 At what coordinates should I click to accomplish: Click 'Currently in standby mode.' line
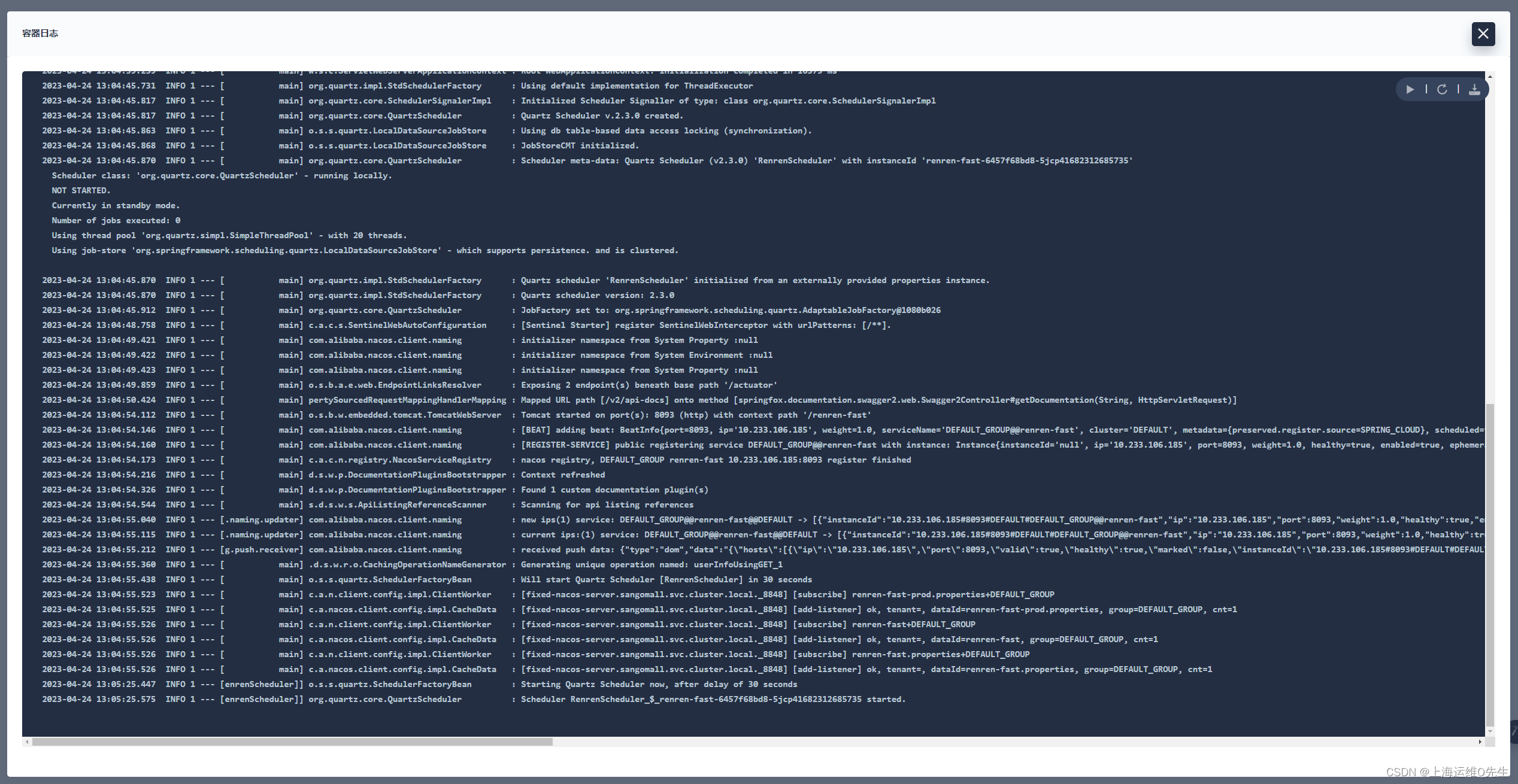coord(116,205)
